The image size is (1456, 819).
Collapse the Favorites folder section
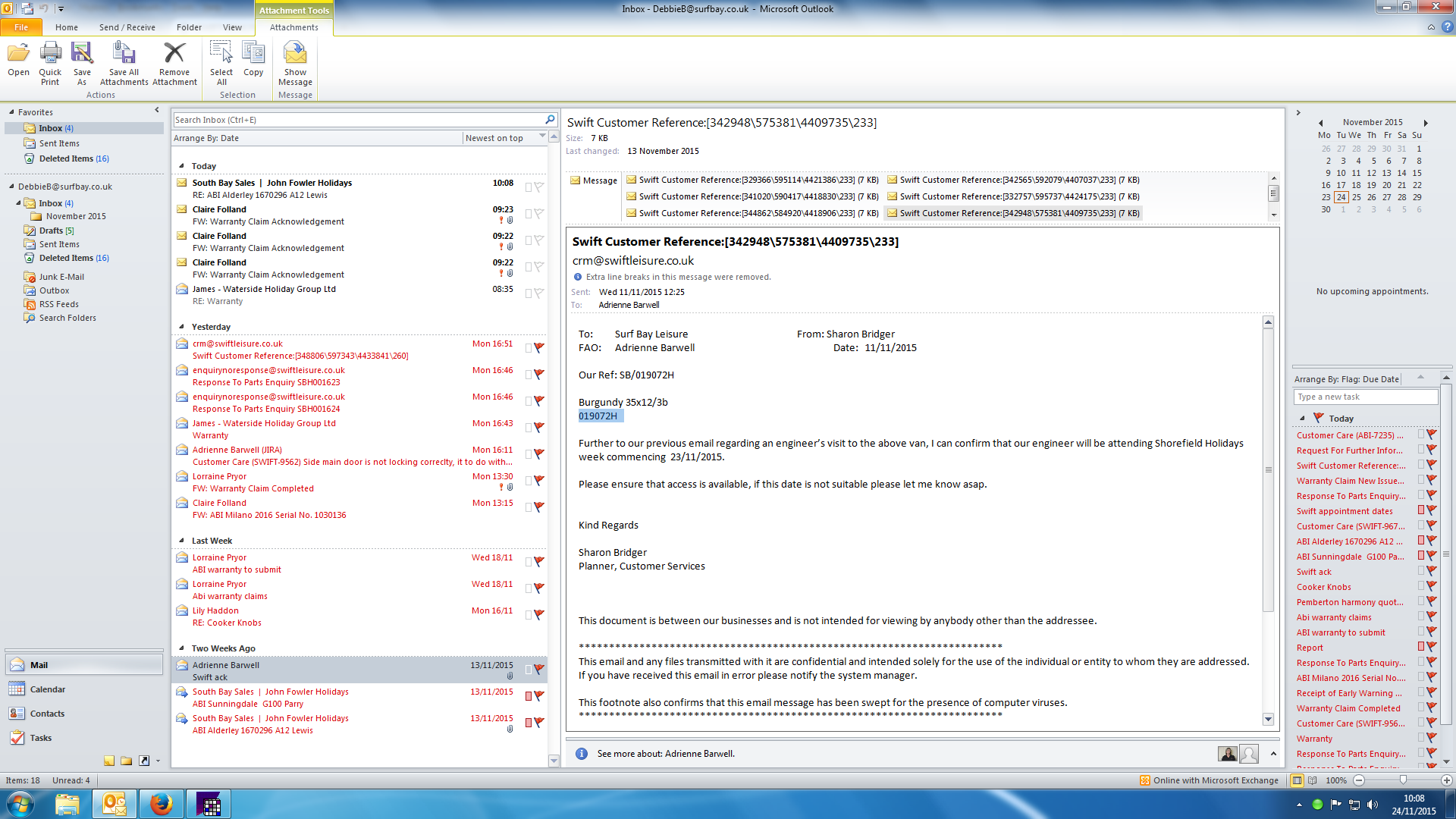[11, 112]
